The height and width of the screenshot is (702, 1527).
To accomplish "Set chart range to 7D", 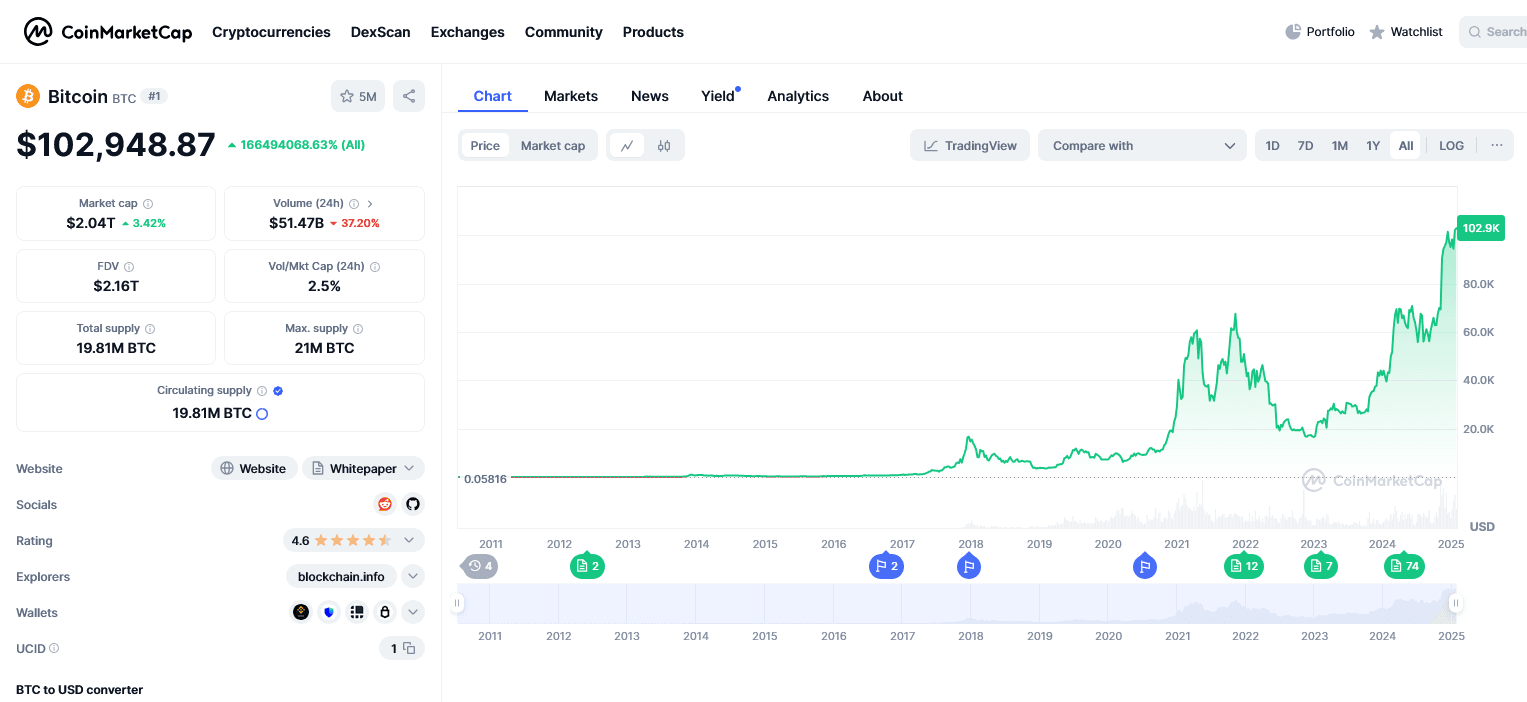I will 1305,145.
